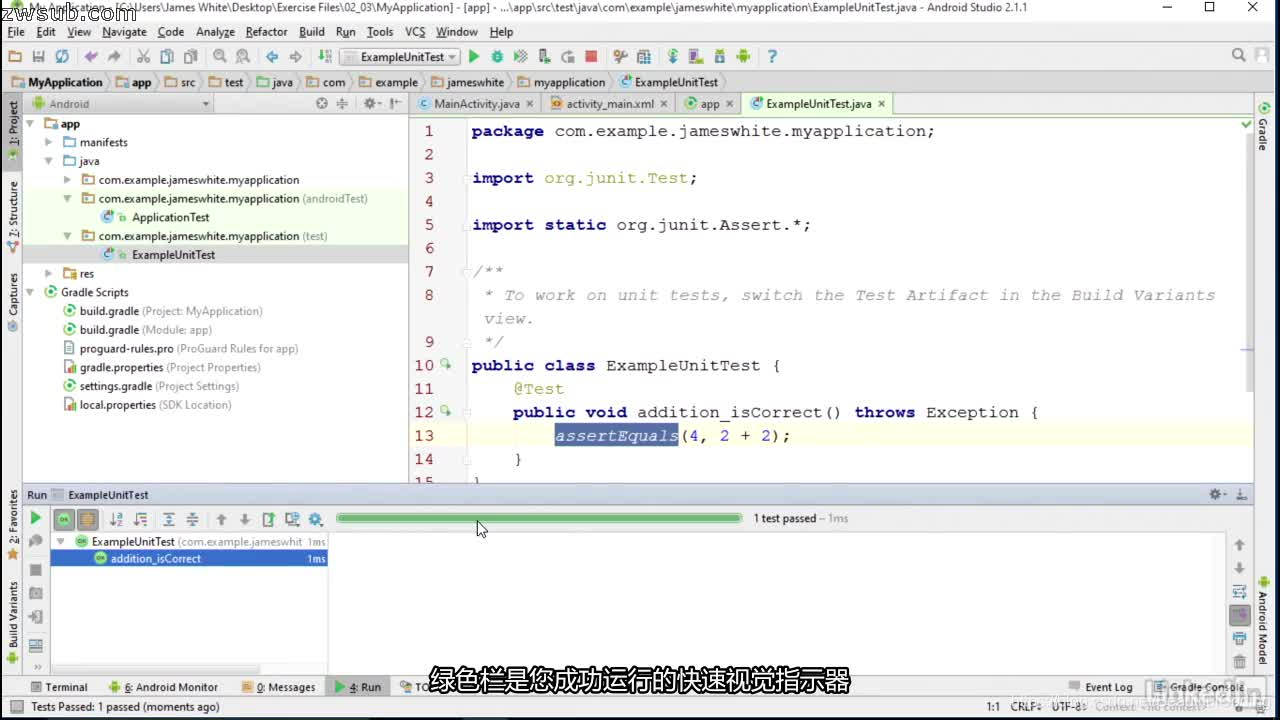The width and height of the screenshot is (1280, 720).
Task: Expand the res folder
Action: point(48,274)
